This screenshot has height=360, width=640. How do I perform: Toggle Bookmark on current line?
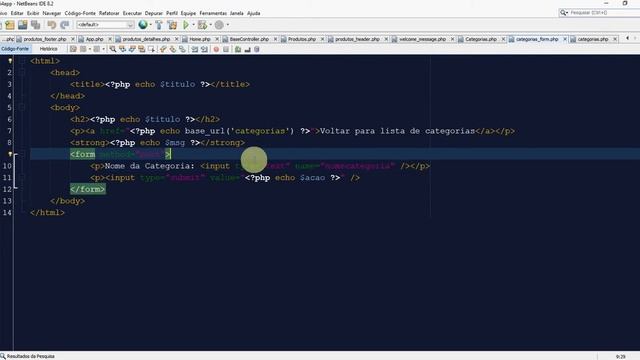click(182, 49)
